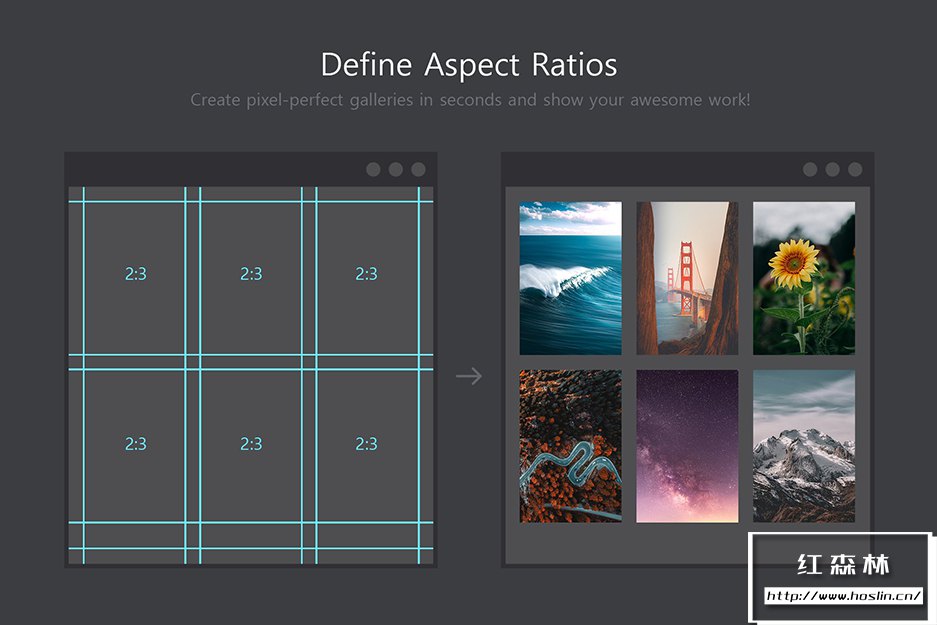
Task: Select the top-middle 2:3 grid cell
Action: 251,278
